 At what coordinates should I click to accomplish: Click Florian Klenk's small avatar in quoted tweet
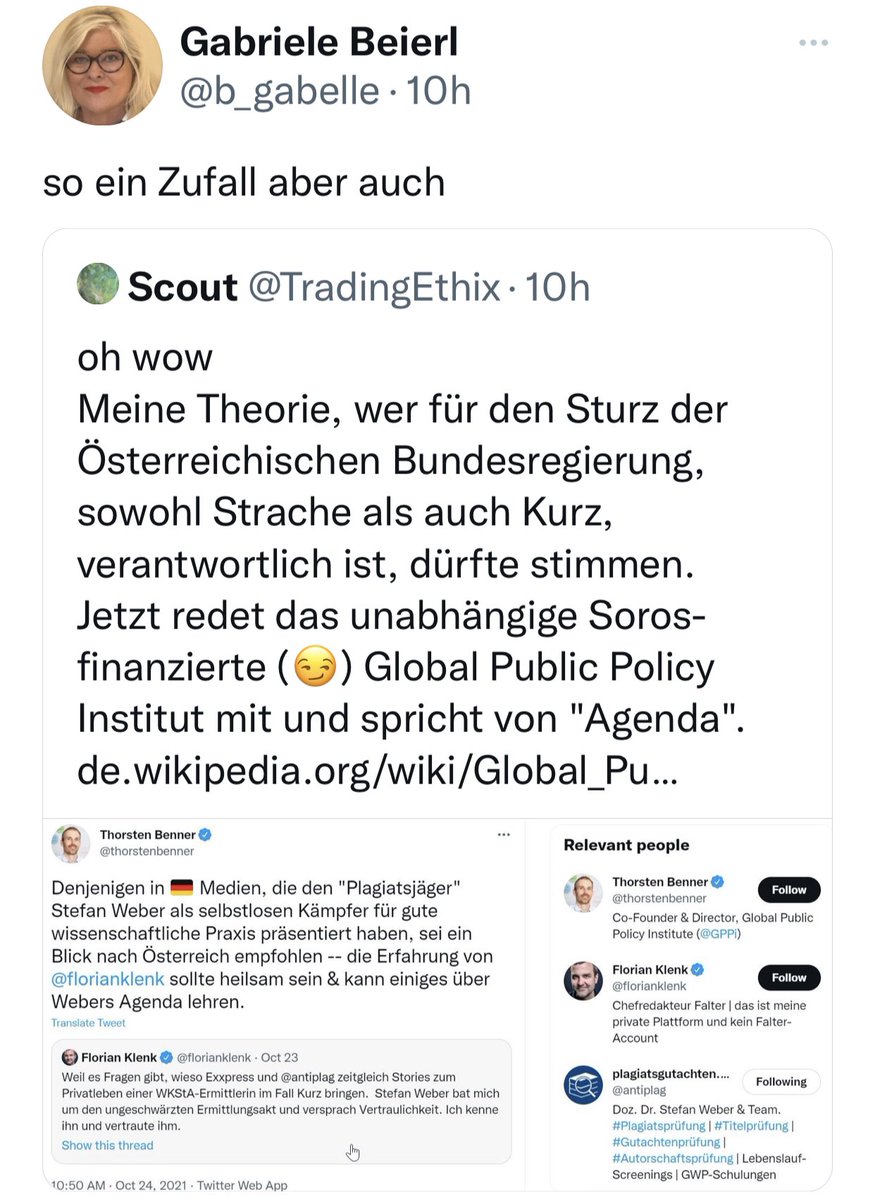(x=70, y=1057)
